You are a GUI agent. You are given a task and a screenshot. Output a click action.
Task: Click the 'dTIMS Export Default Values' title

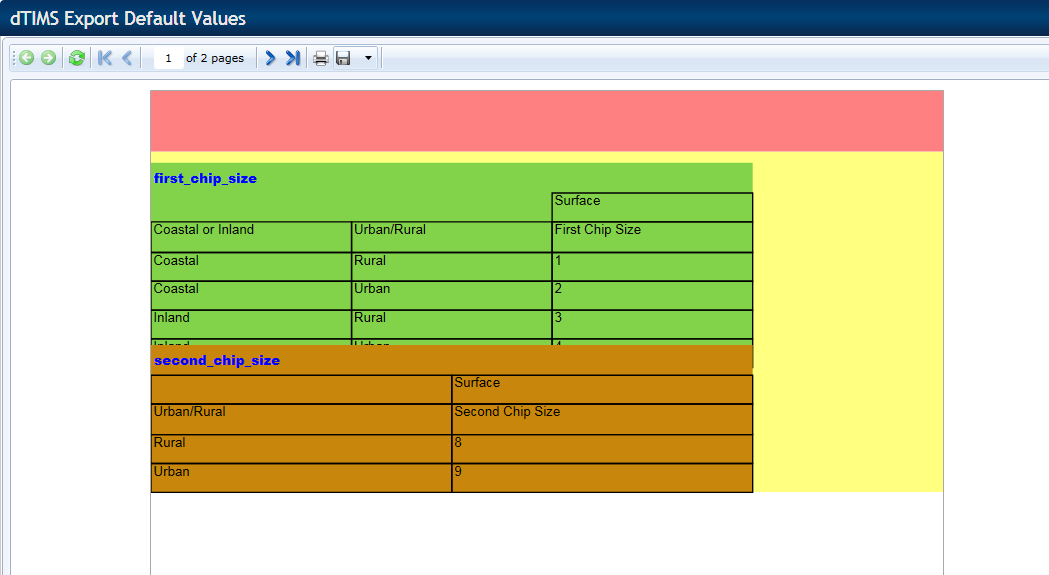[x=128, y=18]
